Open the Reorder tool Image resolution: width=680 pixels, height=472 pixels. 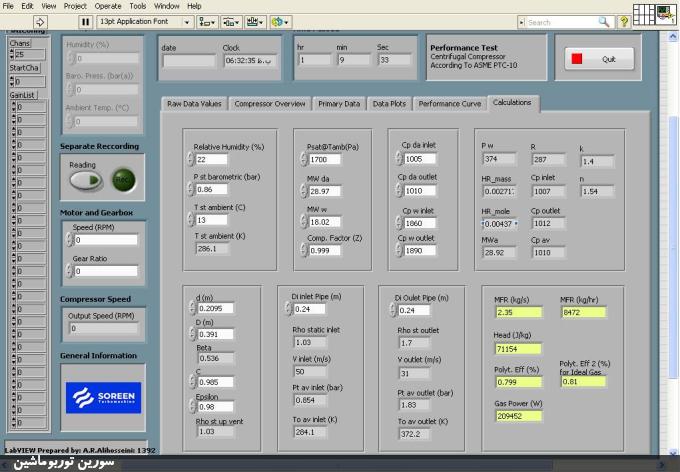coord(280,21)
